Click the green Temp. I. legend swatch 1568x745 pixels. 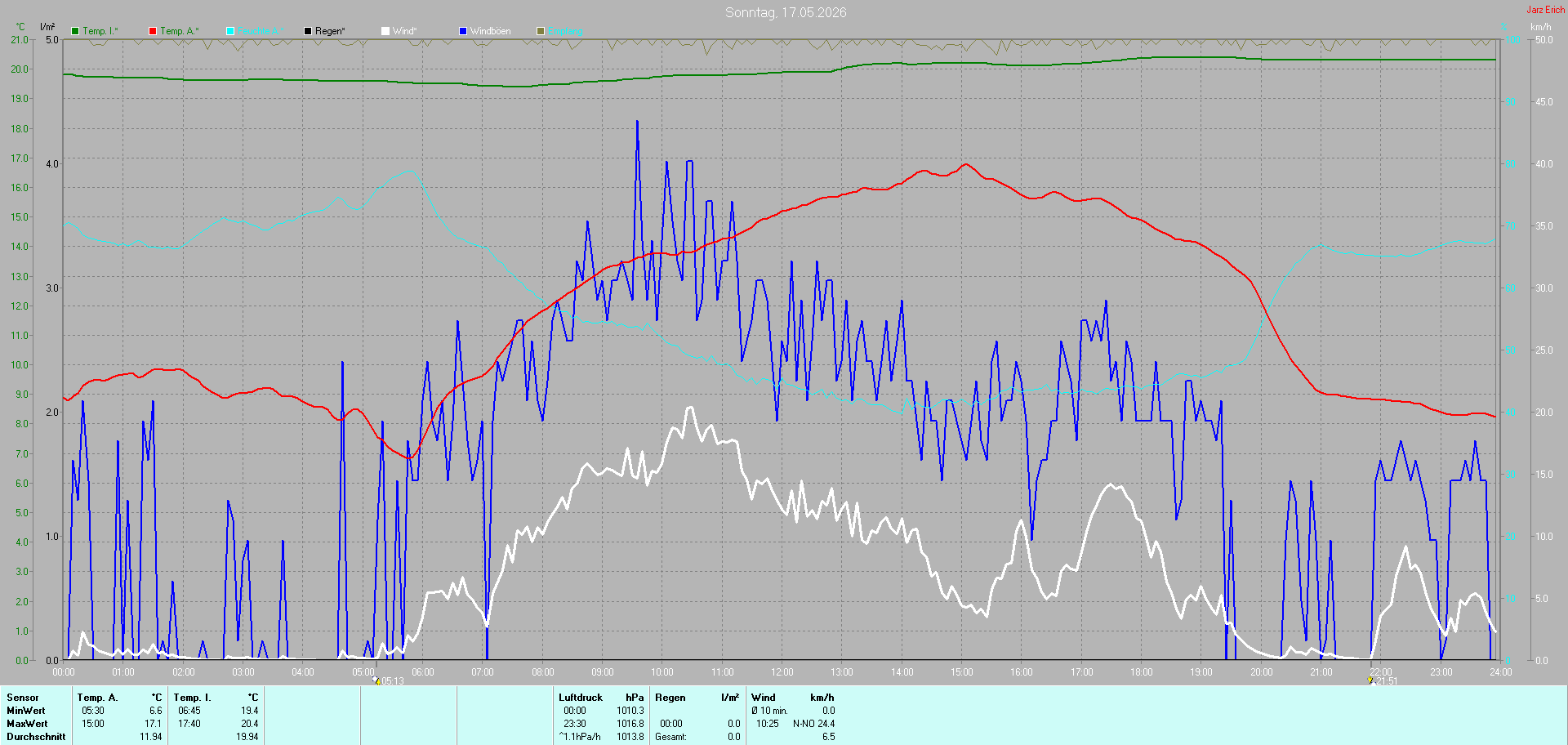[x=75, y=31]
